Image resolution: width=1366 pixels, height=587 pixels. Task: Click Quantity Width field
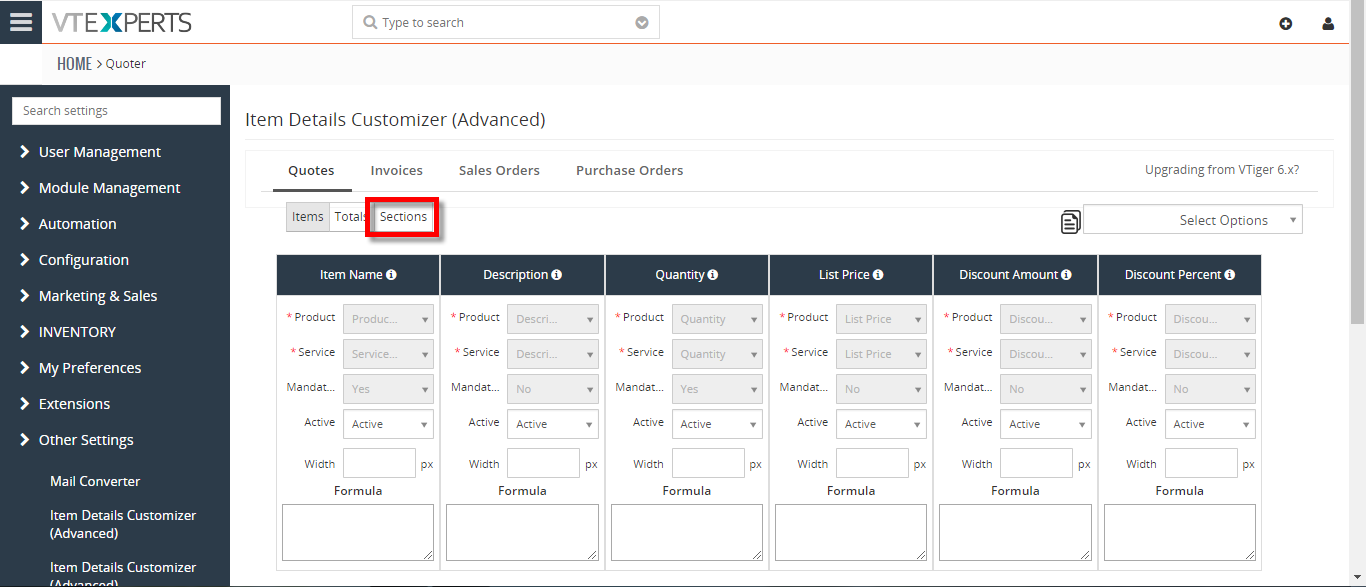click(708, 463)
